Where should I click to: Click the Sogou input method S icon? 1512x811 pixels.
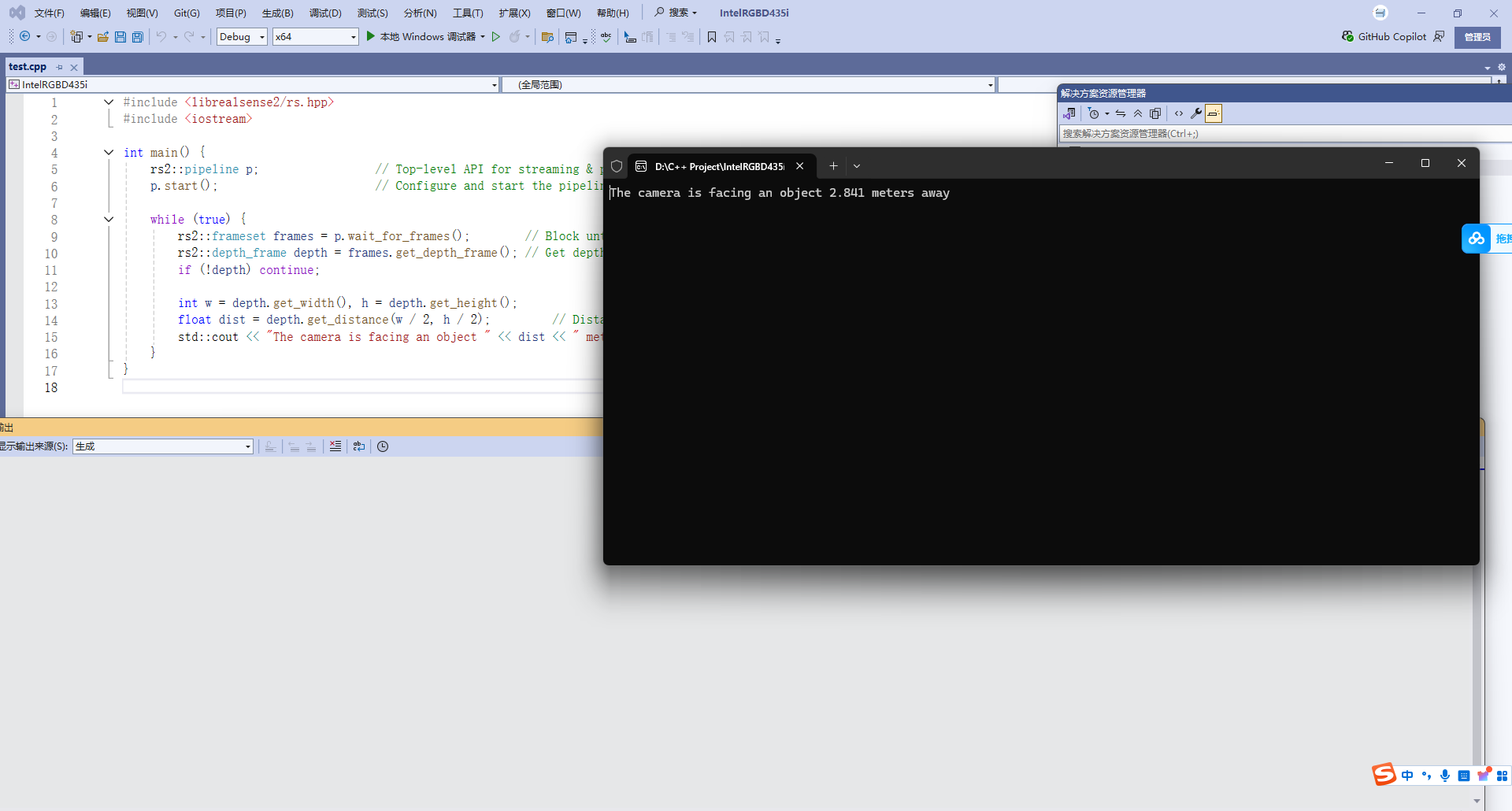pyautogui.click(x=1384, y=775)
